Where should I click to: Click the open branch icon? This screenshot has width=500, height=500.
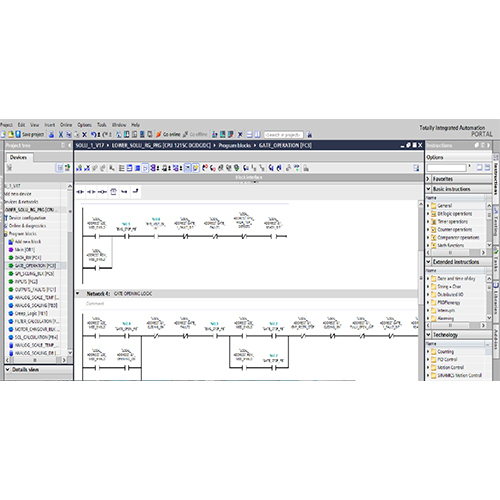click(x=124, y=192)
